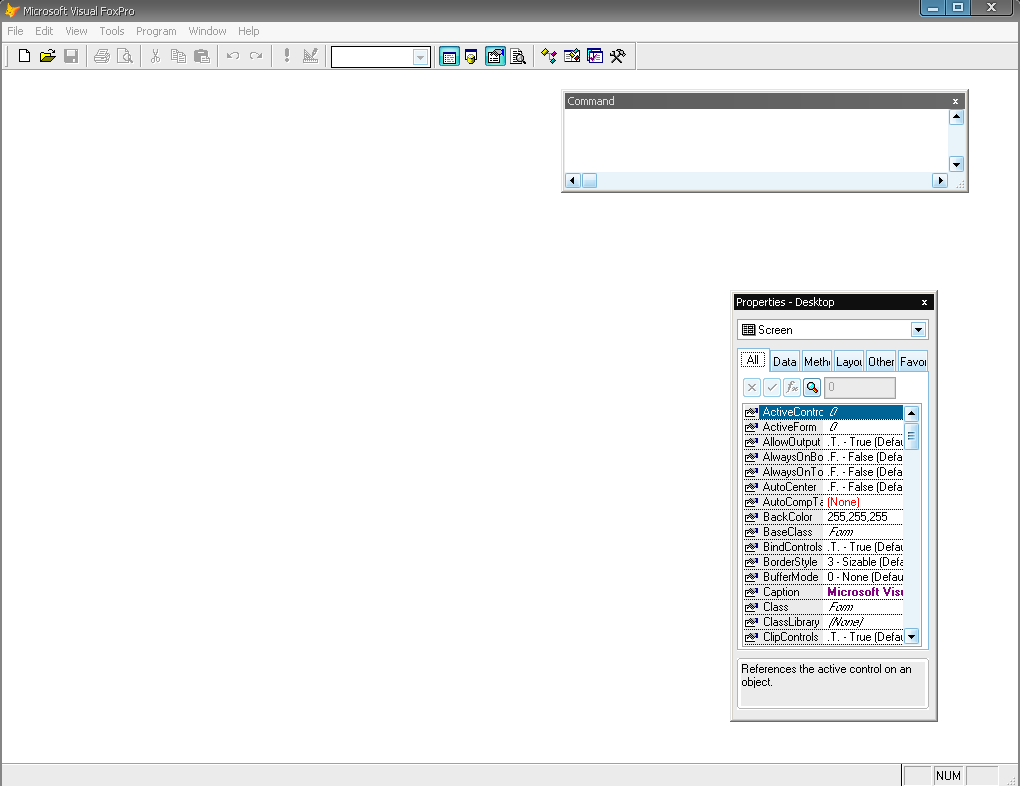Open the Task Pane Manager icon
Image resolution: width=1020 pixels, height=786 pixels.
pyautogui.click(x=595, y=57)
